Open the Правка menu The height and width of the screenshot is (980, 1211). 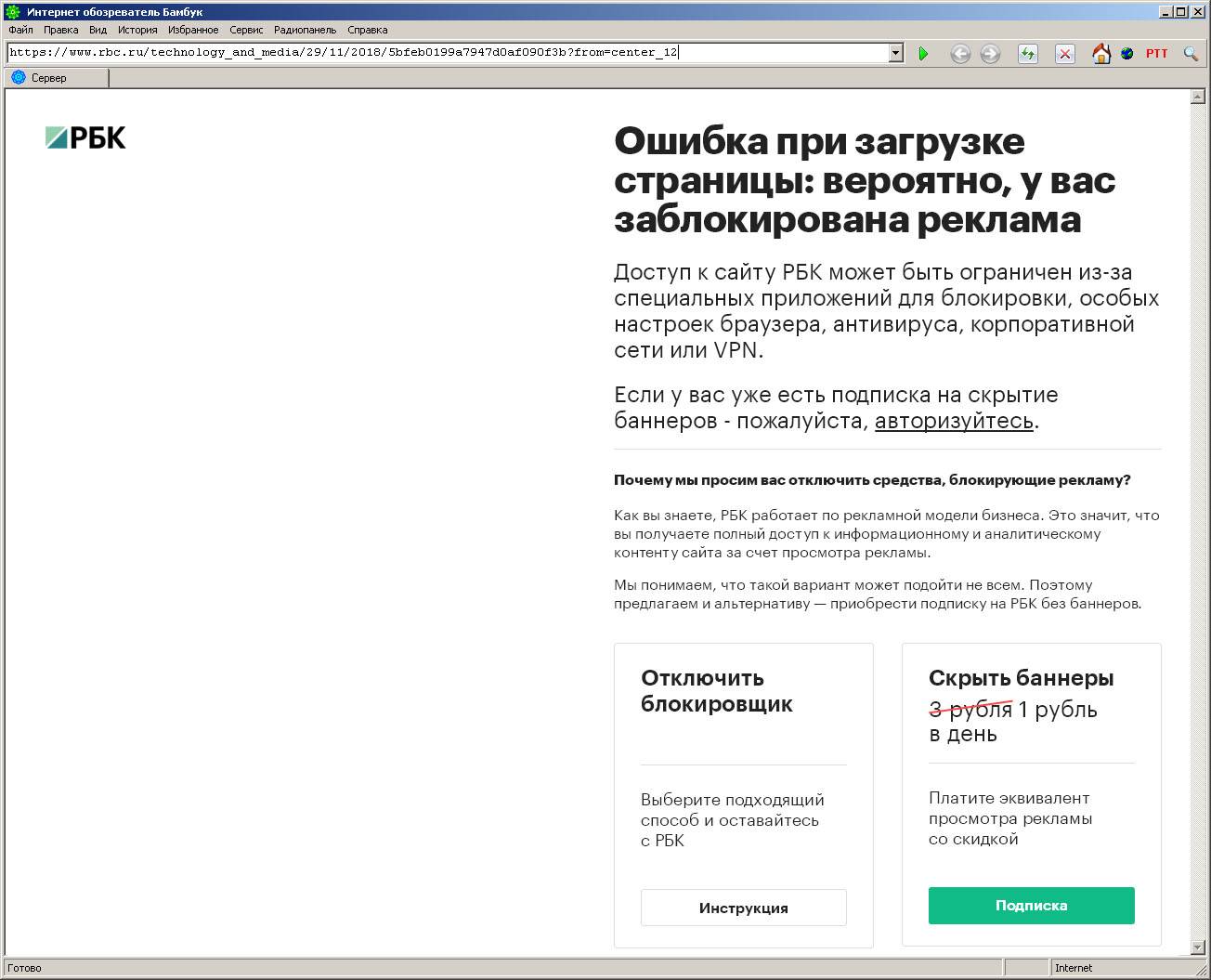[x=61, y=30]
